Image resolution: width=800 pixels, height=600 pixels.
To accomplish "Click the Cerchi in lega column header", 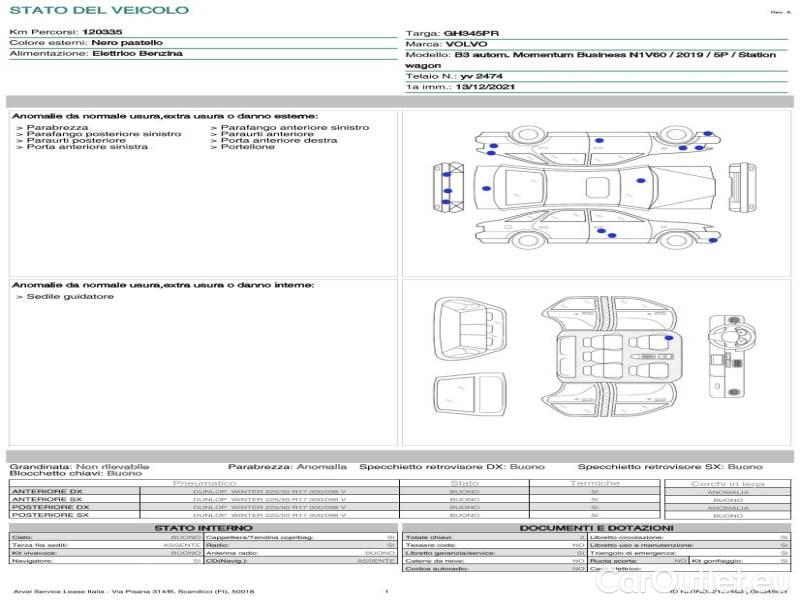I will point(727,483).
